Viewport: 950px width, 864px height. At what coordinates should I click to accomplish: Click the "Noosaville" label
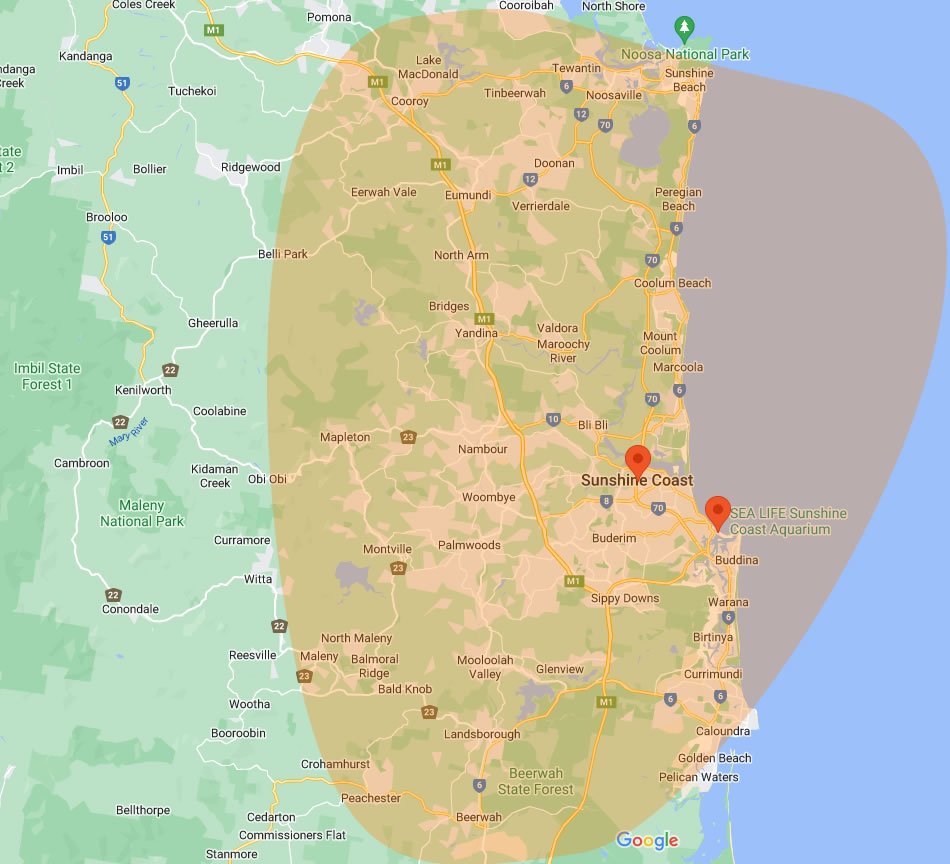pos(614,95)
